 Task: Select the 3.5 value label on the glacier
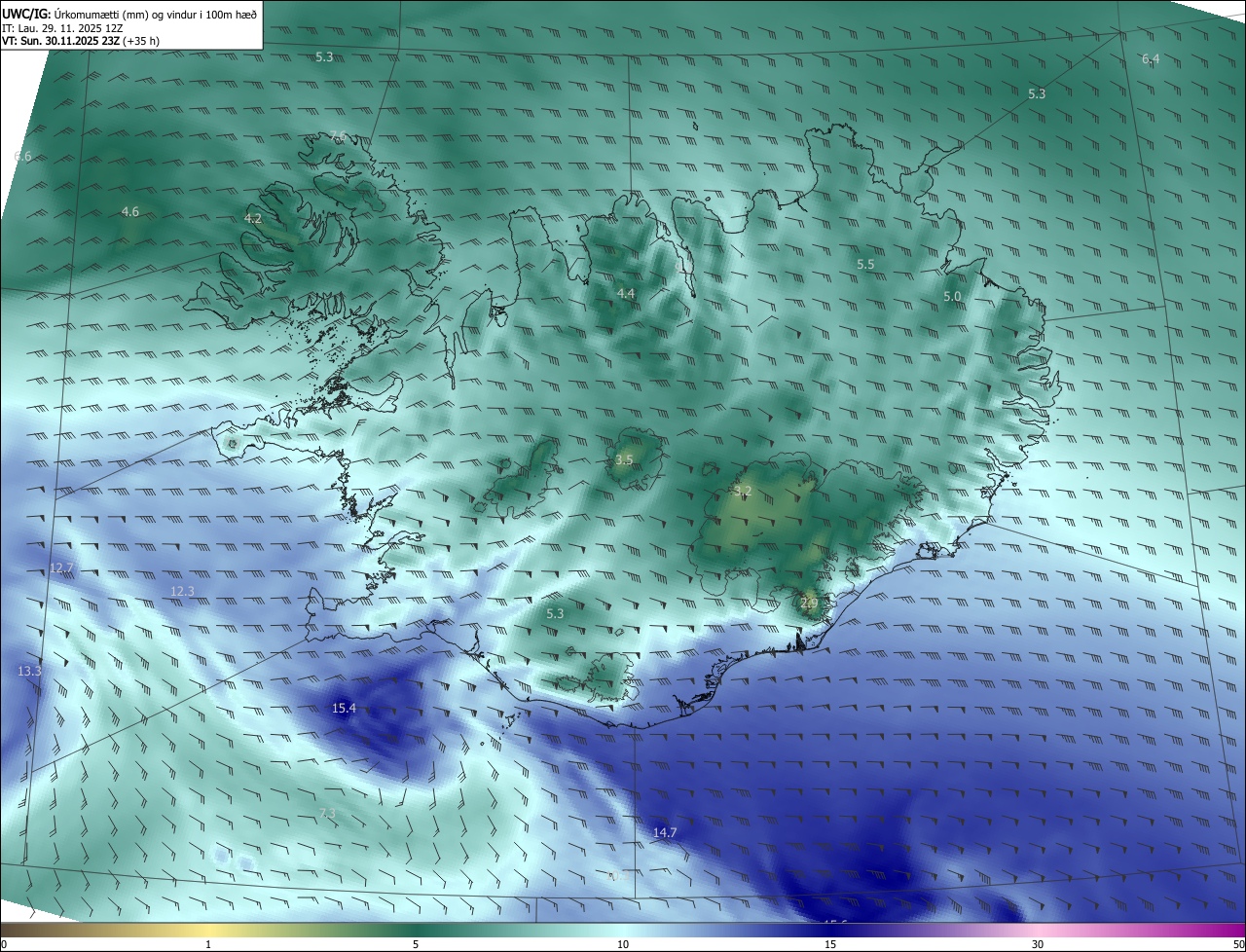[x=625, y=460]
